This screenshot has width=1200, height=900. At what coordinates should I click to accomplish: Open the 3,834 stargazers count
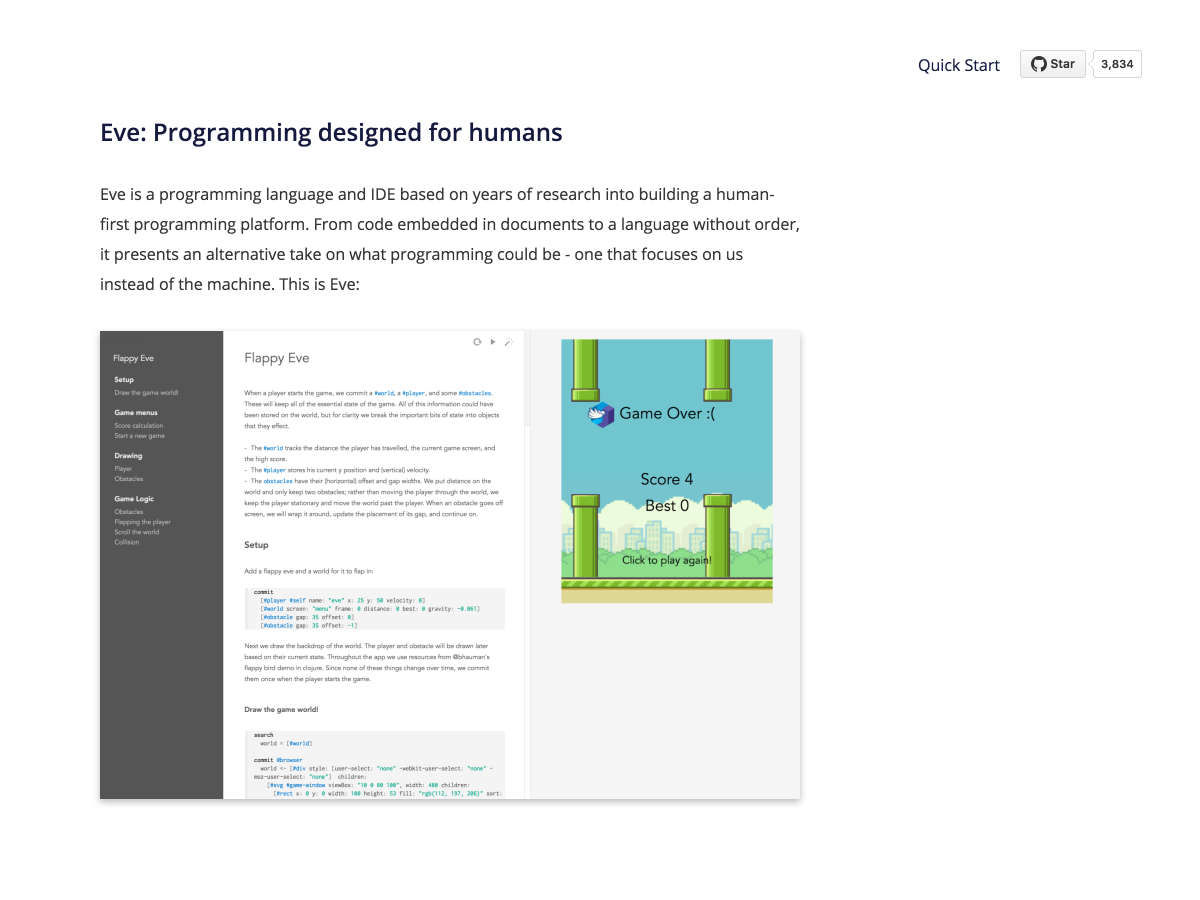[x=1117, y=64]
